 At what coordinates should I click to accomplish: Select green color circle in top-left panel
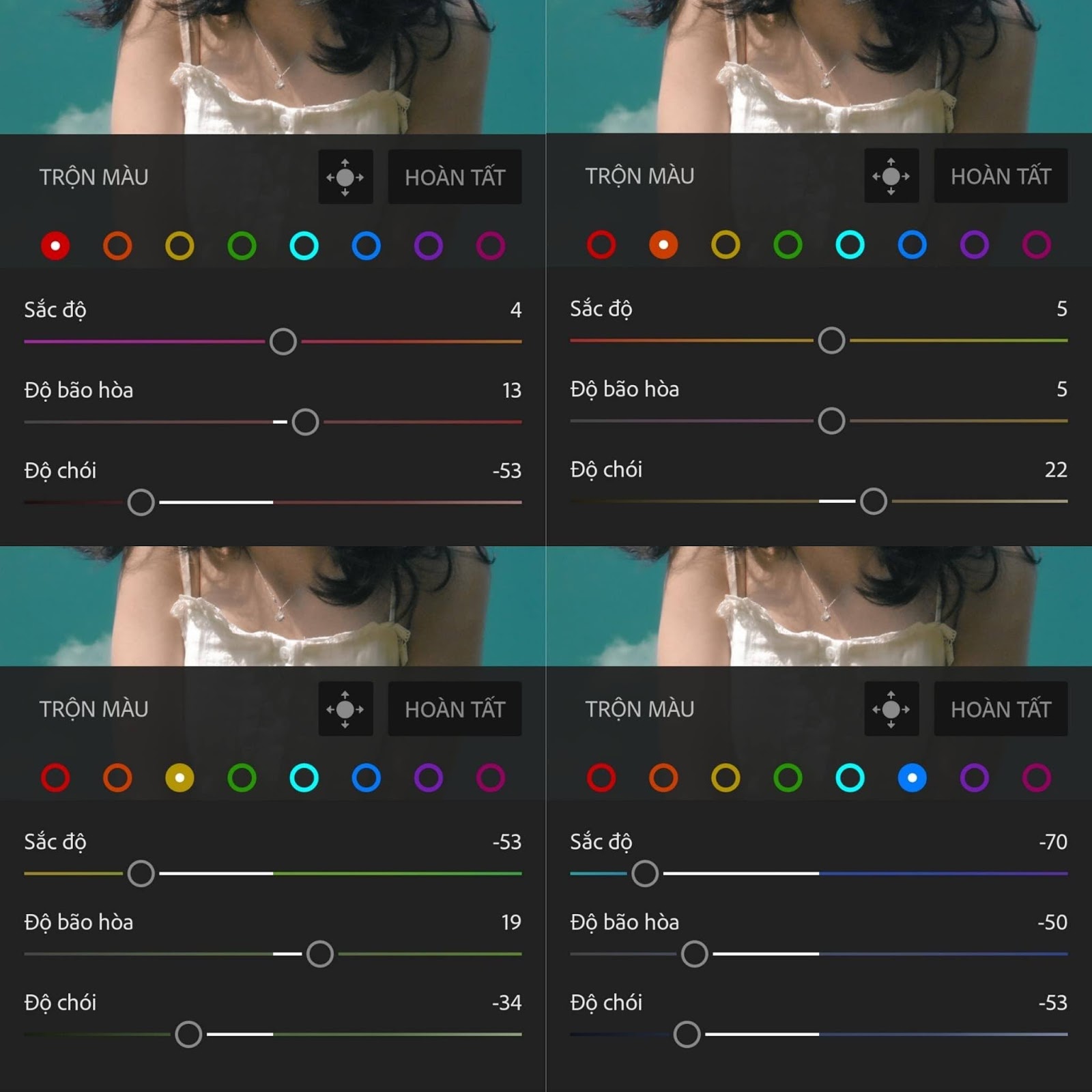tap(242, 246)
